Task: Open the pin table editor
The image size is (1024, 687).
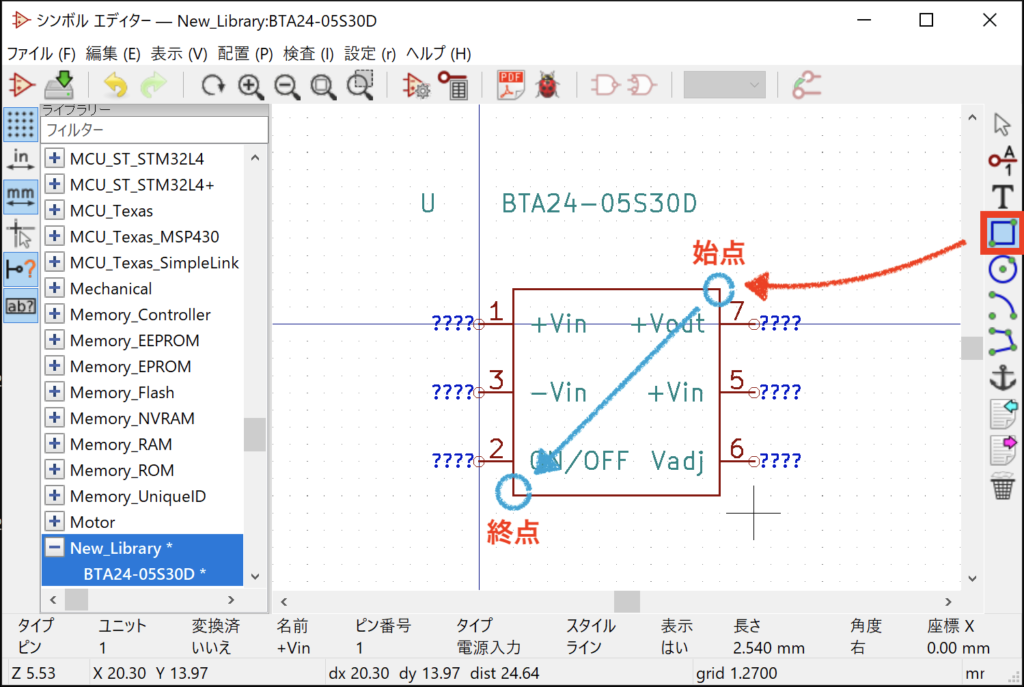Action: [x=453, y=86]
